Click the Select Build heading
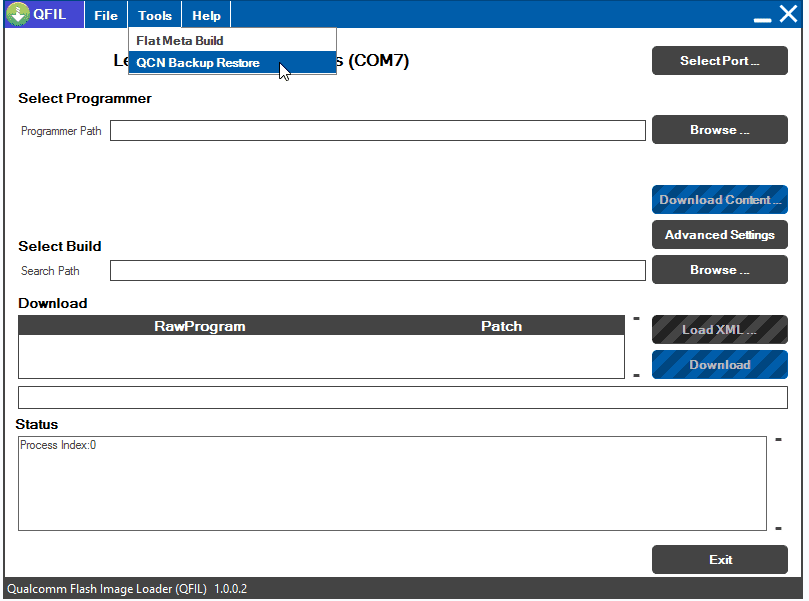 tap(59, 246)
